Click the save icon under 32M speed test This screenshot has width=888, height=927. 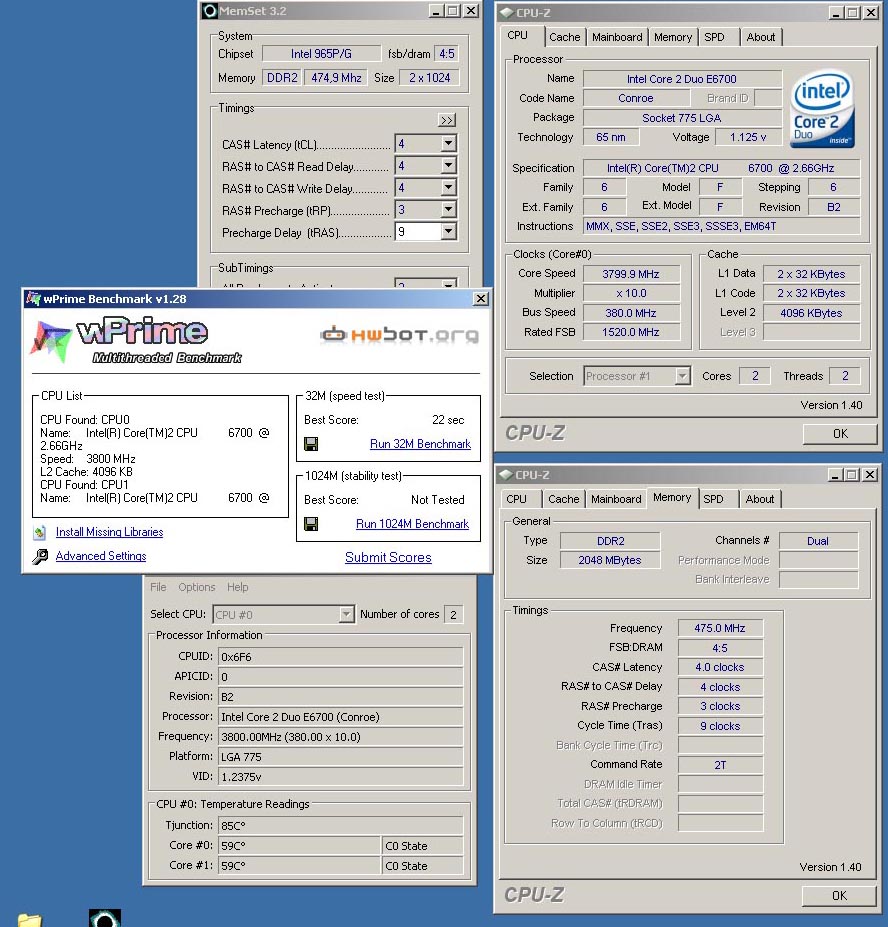click(311, 444)
